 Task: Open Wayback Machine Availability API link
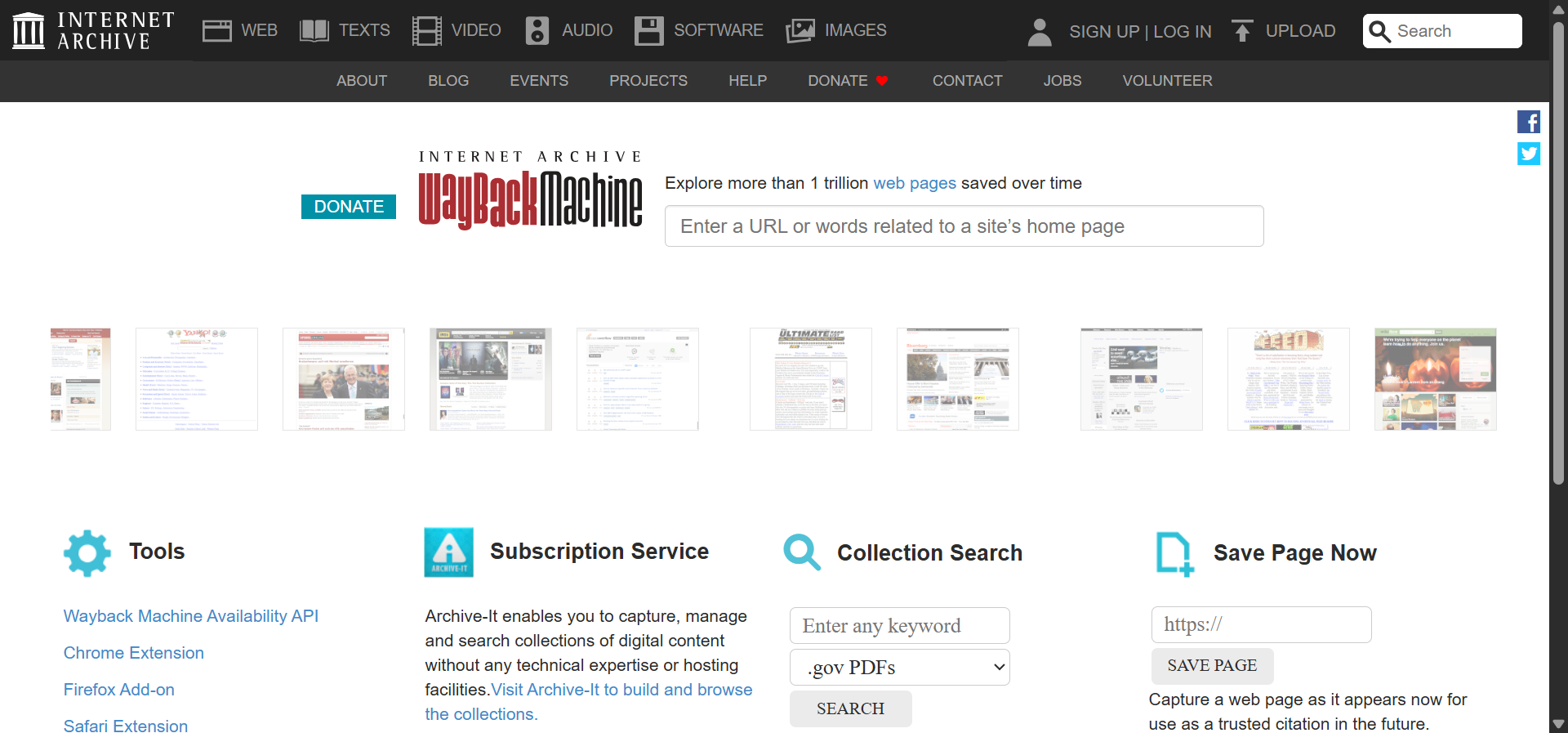(191, 616)
